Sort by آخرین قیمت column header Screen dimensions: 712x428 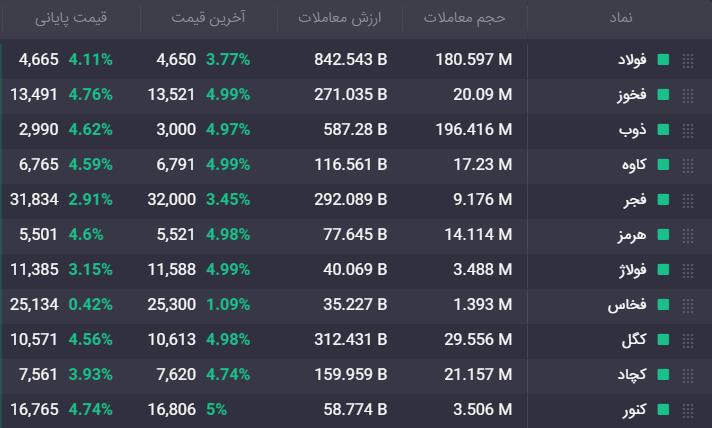click(x=208, y=18)
